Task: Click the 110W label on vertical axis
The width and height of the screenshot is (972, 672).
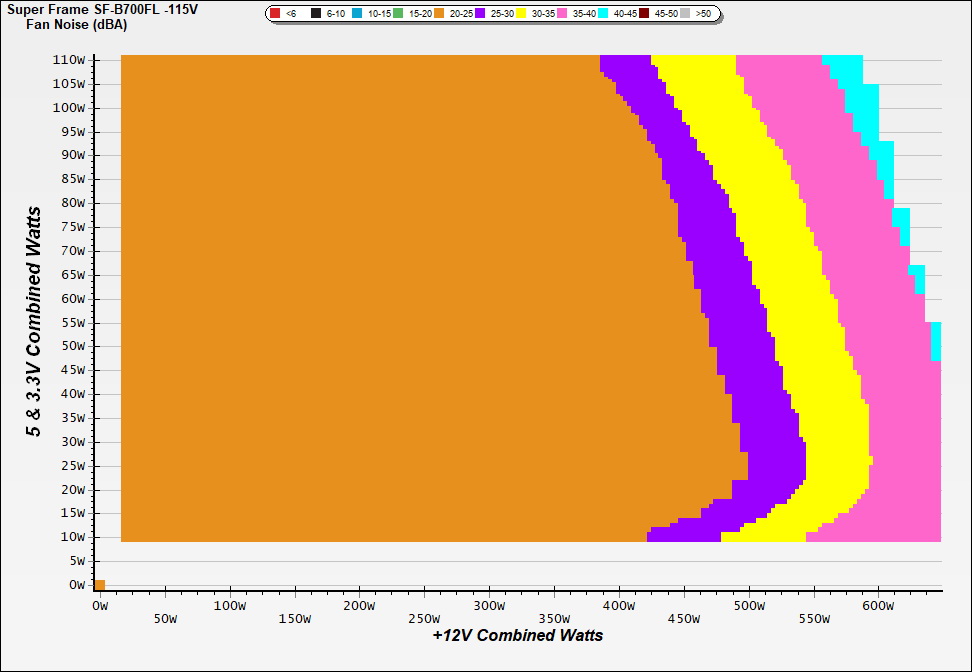Action: pos(69,60)
